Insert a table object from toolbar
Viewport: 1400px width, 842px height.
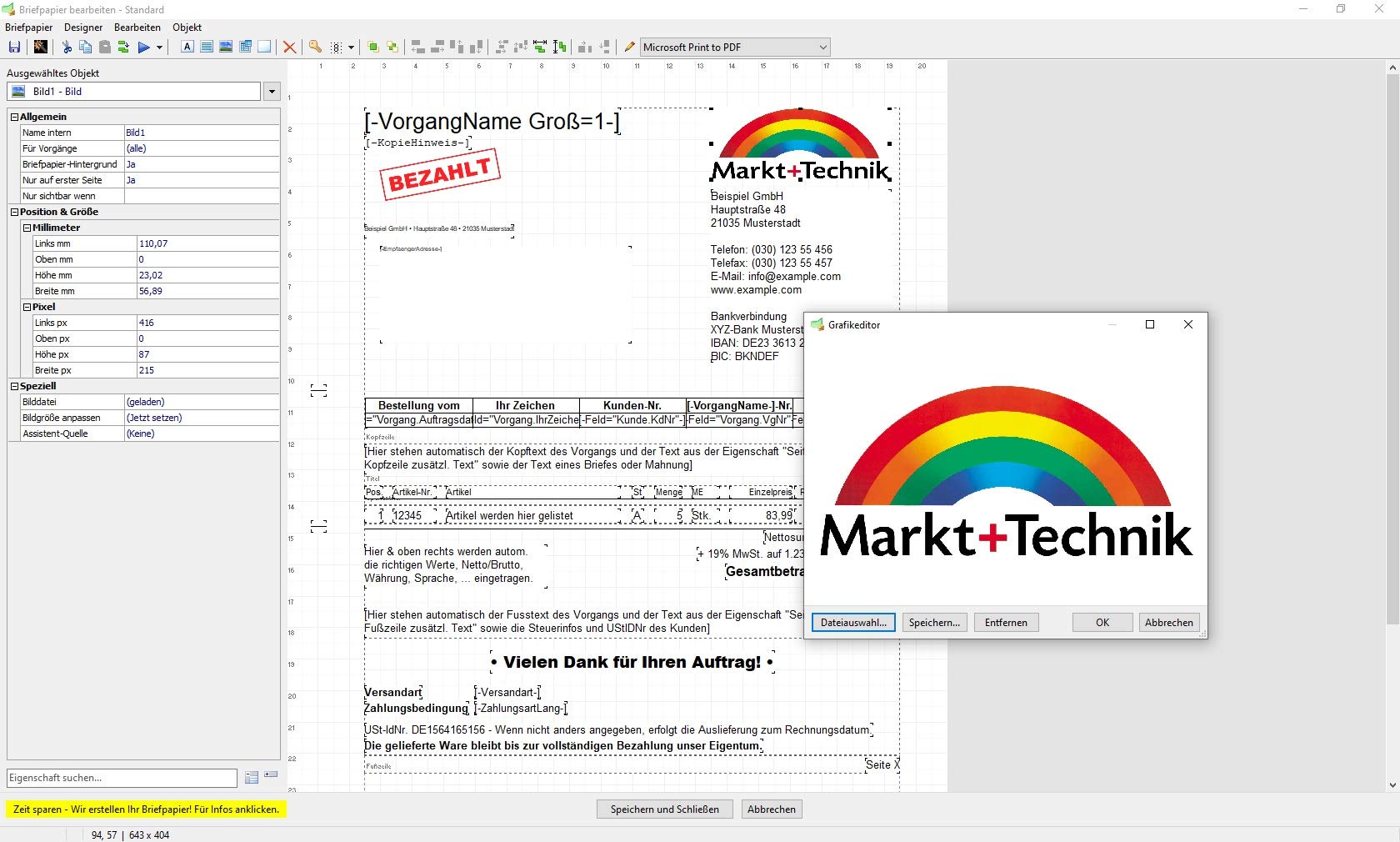point(245,47)
